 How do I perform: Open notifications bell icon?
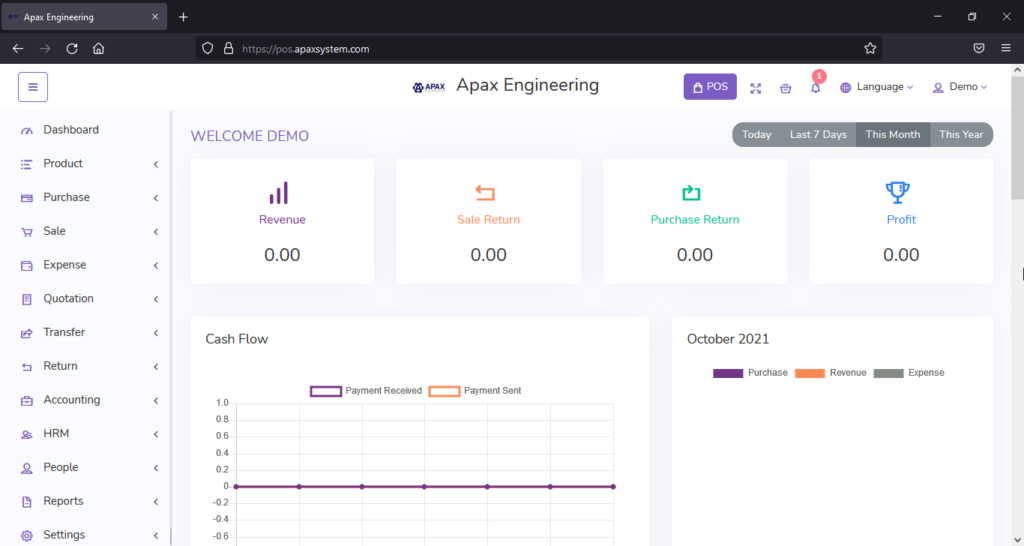(816, 88)
